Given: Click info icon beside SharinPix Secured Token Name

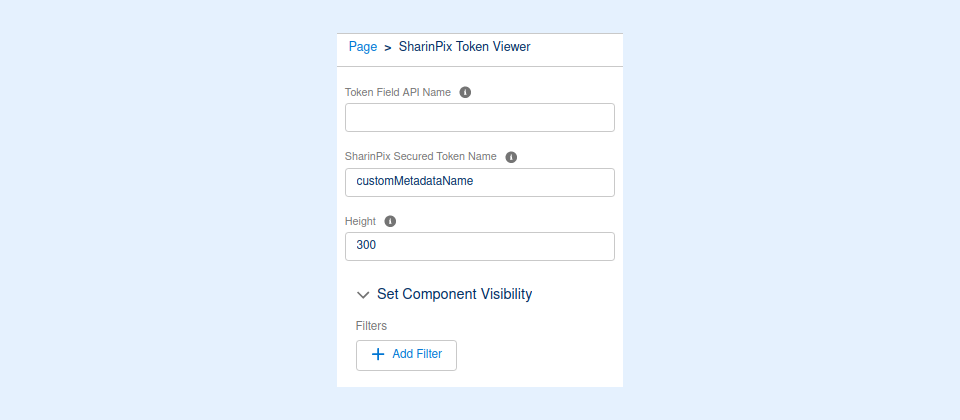Looking at the screenshot, I should (511, 157).
